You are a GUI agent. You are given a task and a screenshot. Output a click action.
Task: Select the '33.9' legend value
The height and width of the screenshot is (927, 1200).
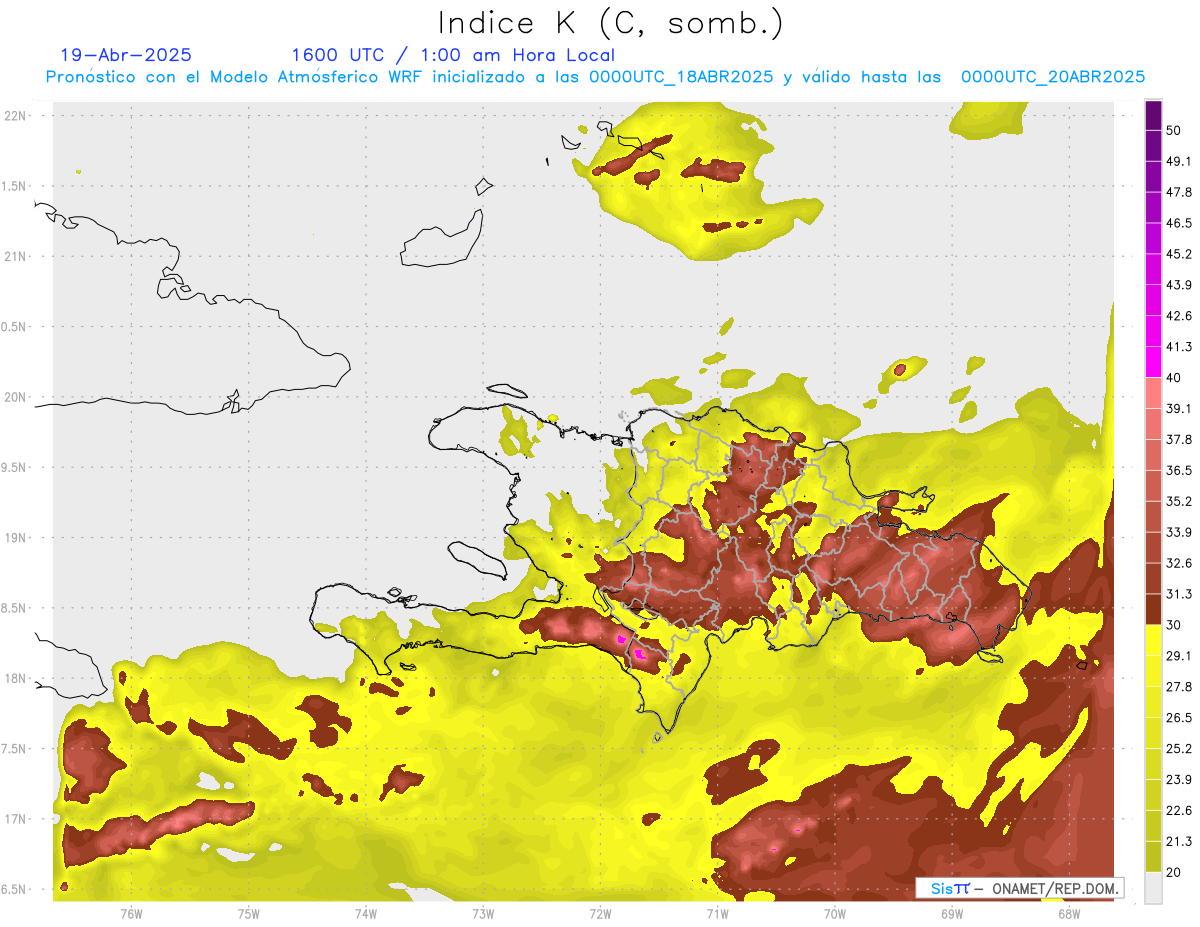(1180, 532)
